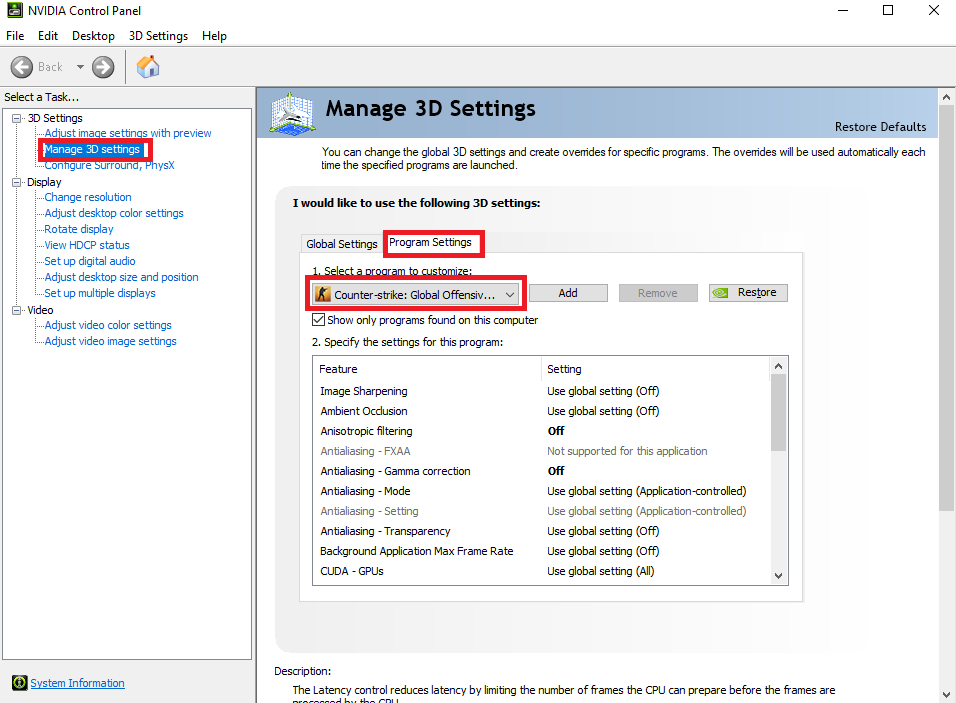
Task: Click the Back arrow icon
Action: (22, 67)
